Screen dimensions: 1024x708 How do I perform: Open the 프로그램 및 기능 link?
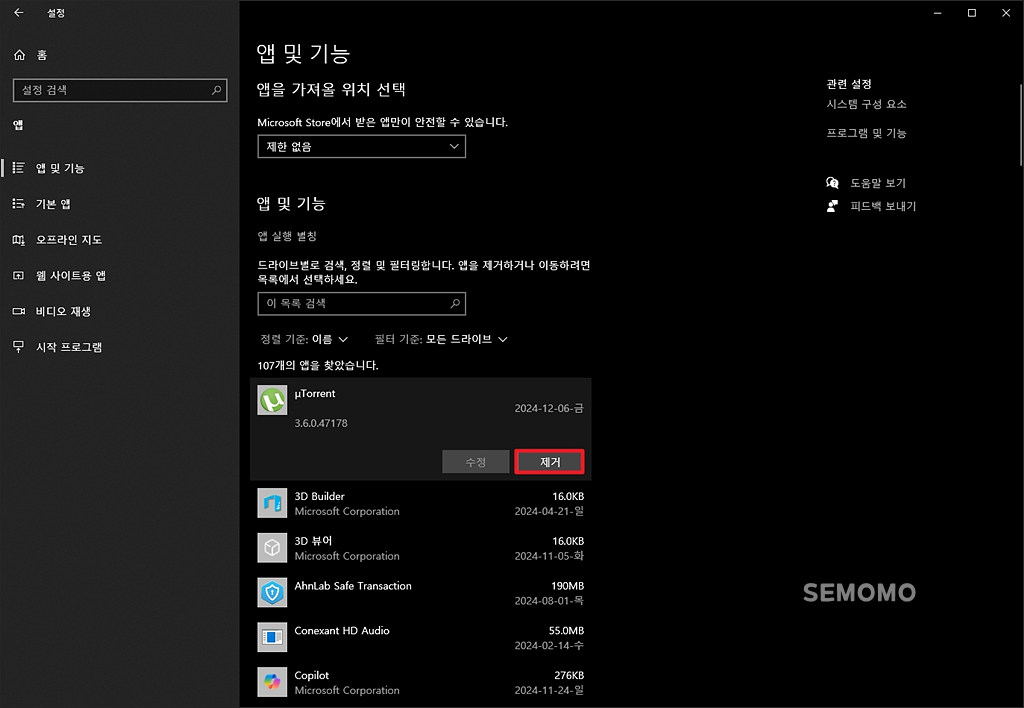click(x=866, y=133)
